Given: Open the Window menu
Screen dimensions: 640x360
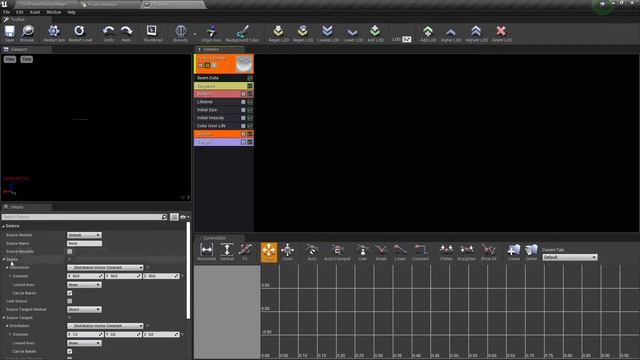Looking at the screenshot, I should point(53,12).
